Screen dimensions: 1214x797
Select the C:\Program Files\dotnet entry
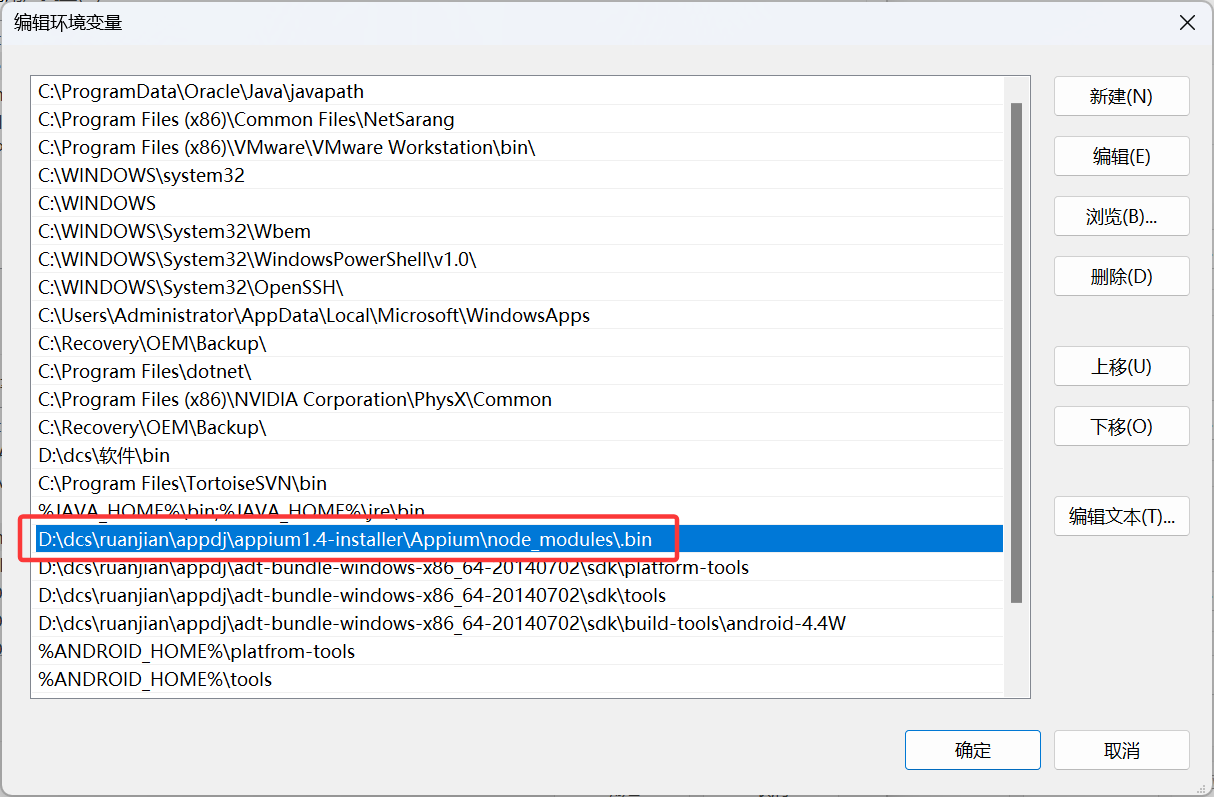click(x=517, y=371)
